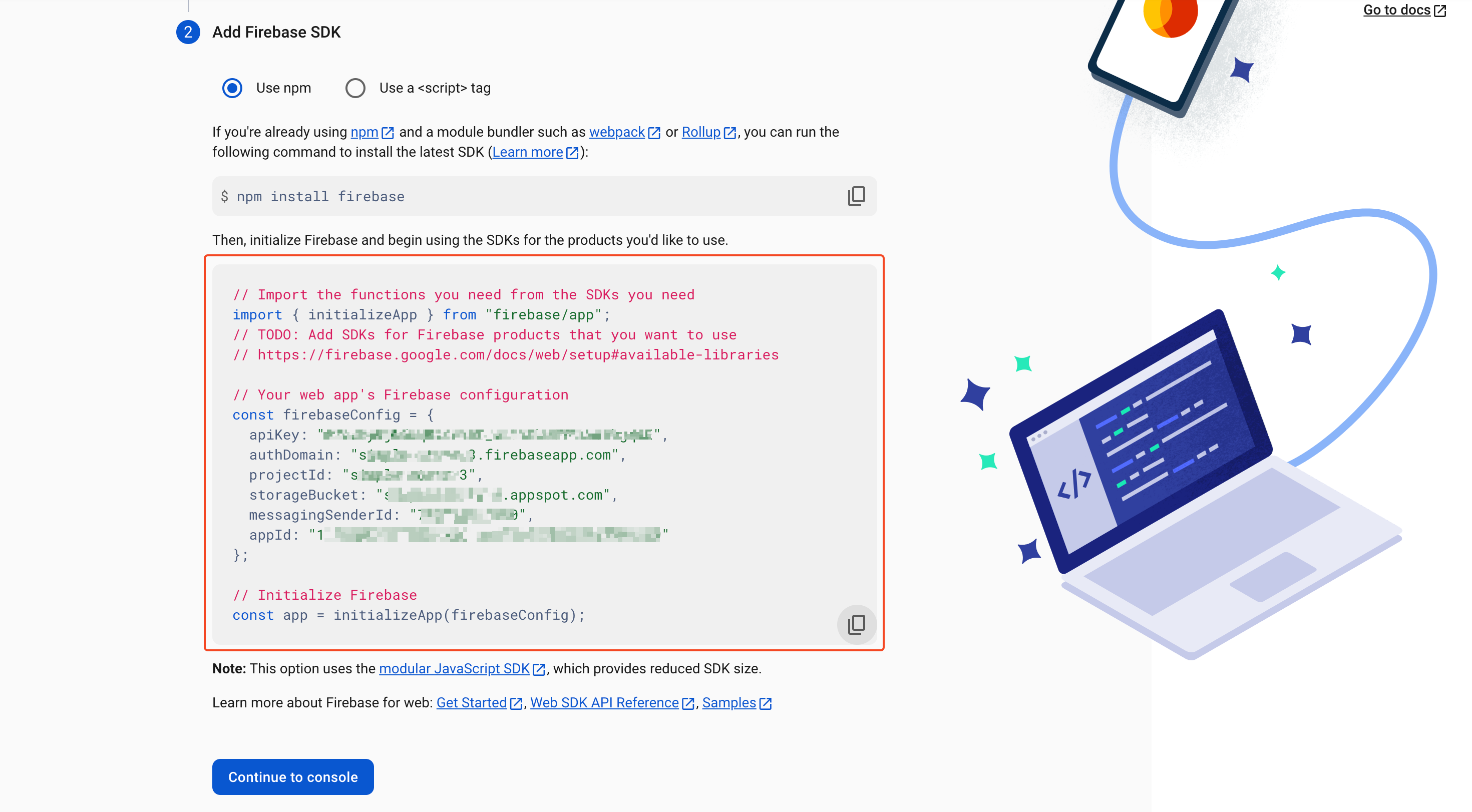Click the step 2 number badge

point(188,32)
